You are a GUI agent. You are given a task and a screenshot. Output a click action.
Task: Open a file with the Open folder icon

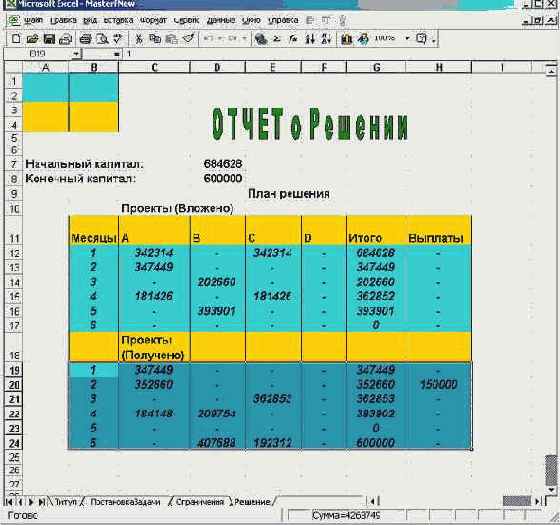pos(32,39)
